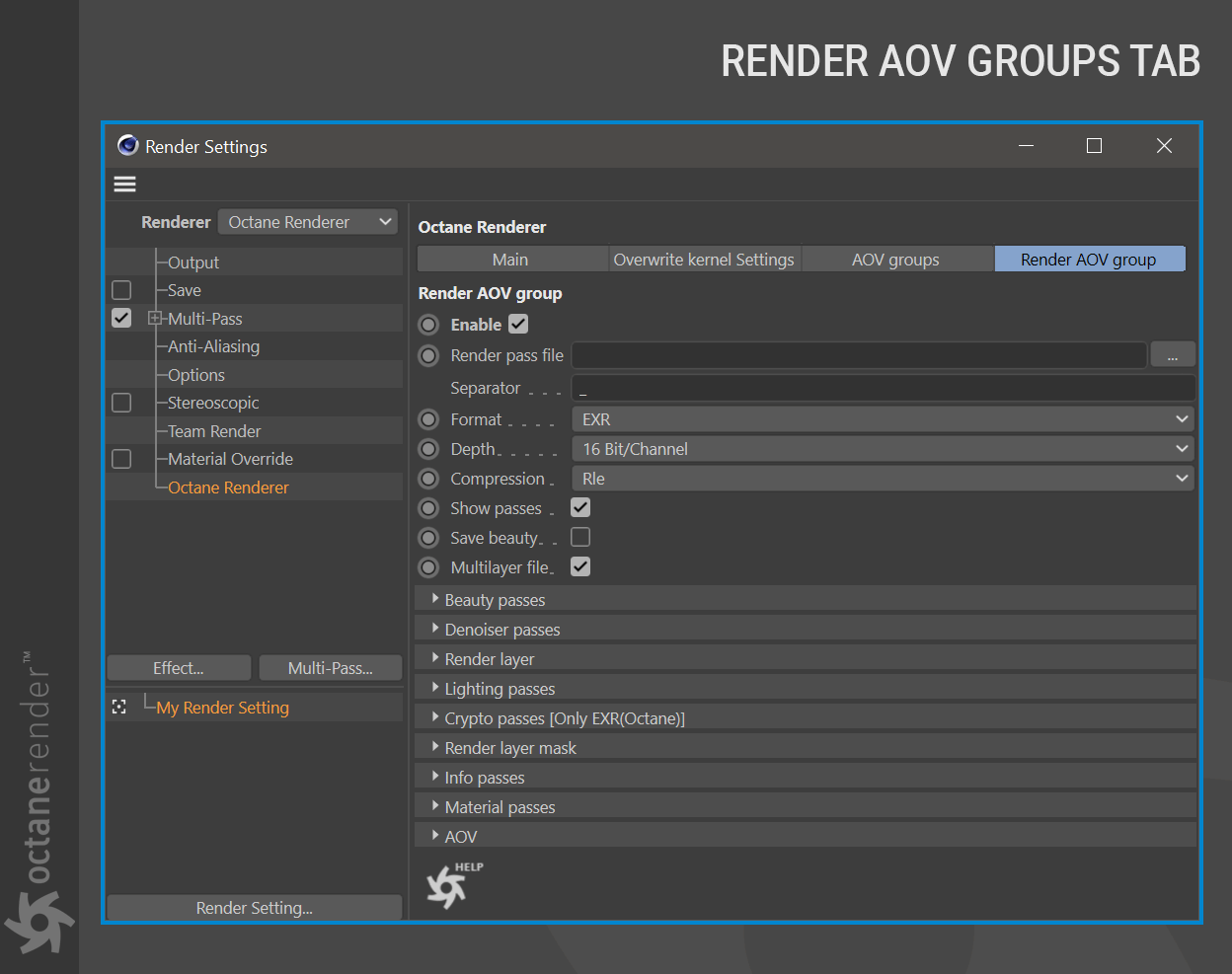Uncheck the Show passes checkbox
The width and height of the screenshot is (1232, 974).
(580, 507)
